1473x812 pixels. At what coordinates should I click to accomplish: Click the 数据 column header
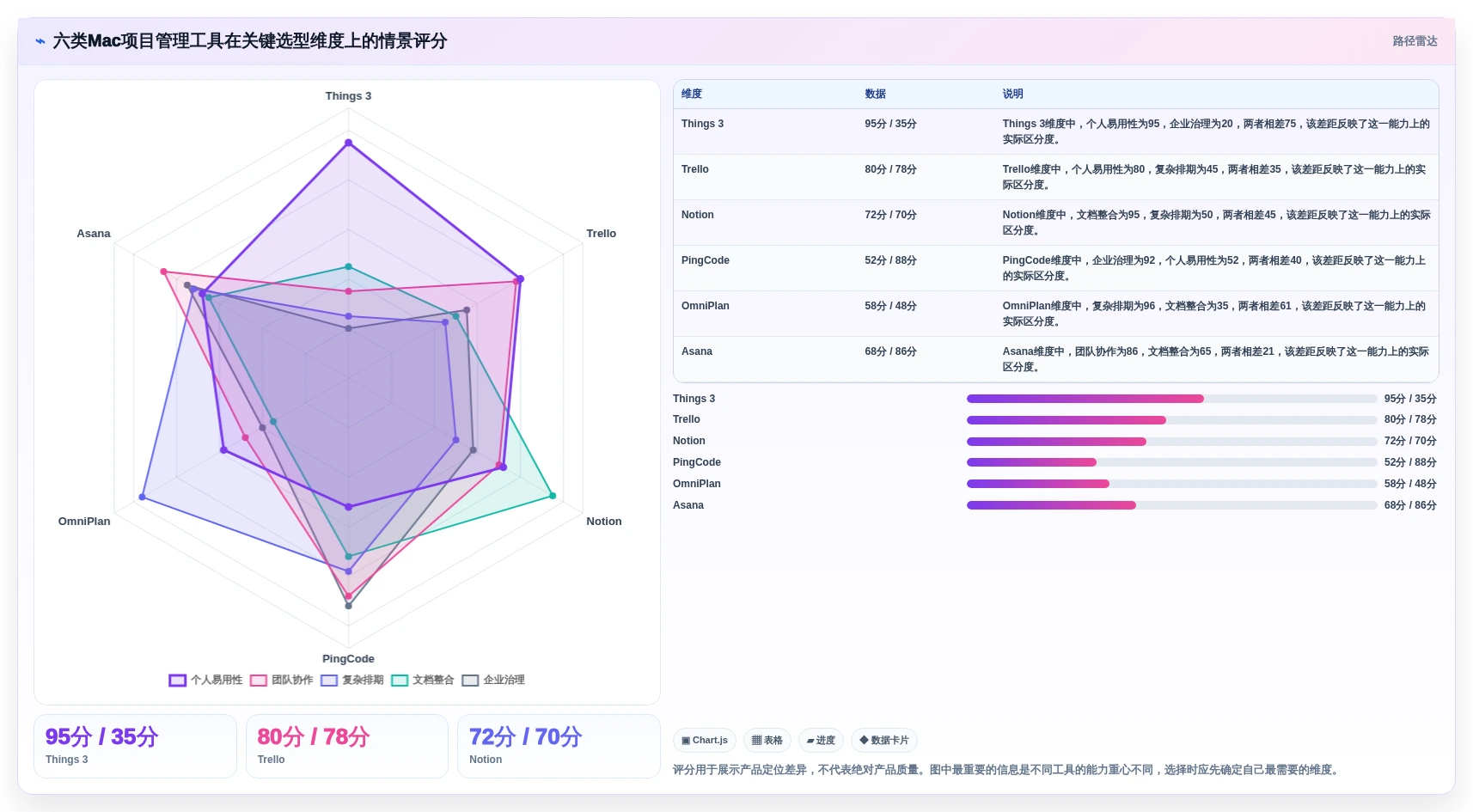(x=875, y=94)
